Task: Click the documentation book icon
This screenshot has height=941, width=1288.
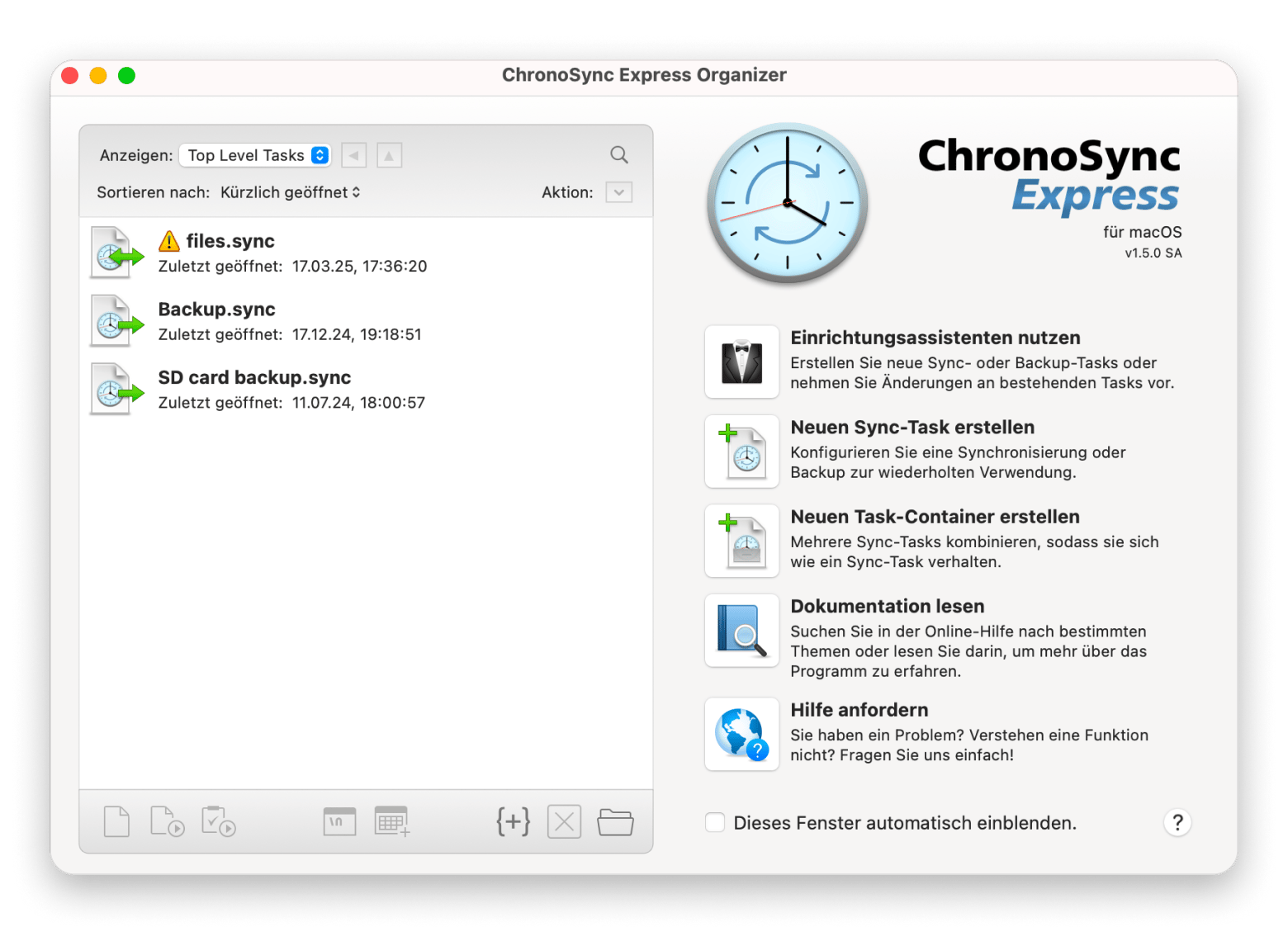Action: pyautogui.click(x=741, y=631)
